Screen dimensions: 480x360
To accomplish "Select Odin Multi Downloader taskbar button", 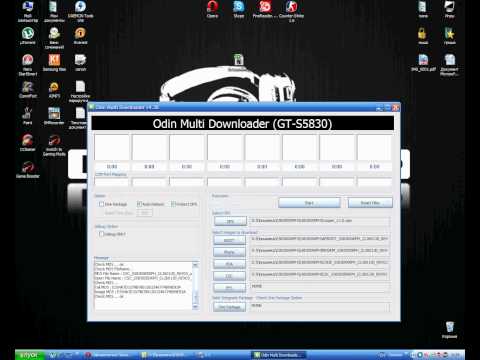I will [x=278, y=355].
